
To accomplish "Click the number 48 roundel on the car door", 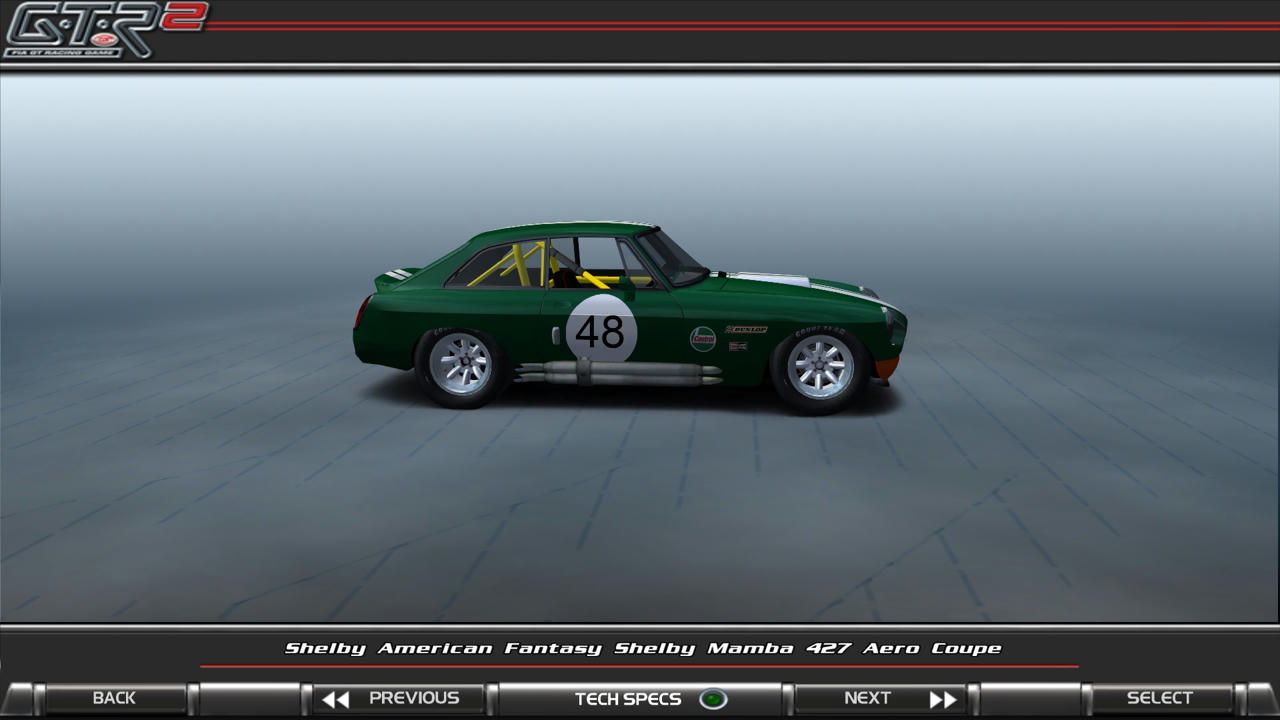I will [x=601, y=331].
